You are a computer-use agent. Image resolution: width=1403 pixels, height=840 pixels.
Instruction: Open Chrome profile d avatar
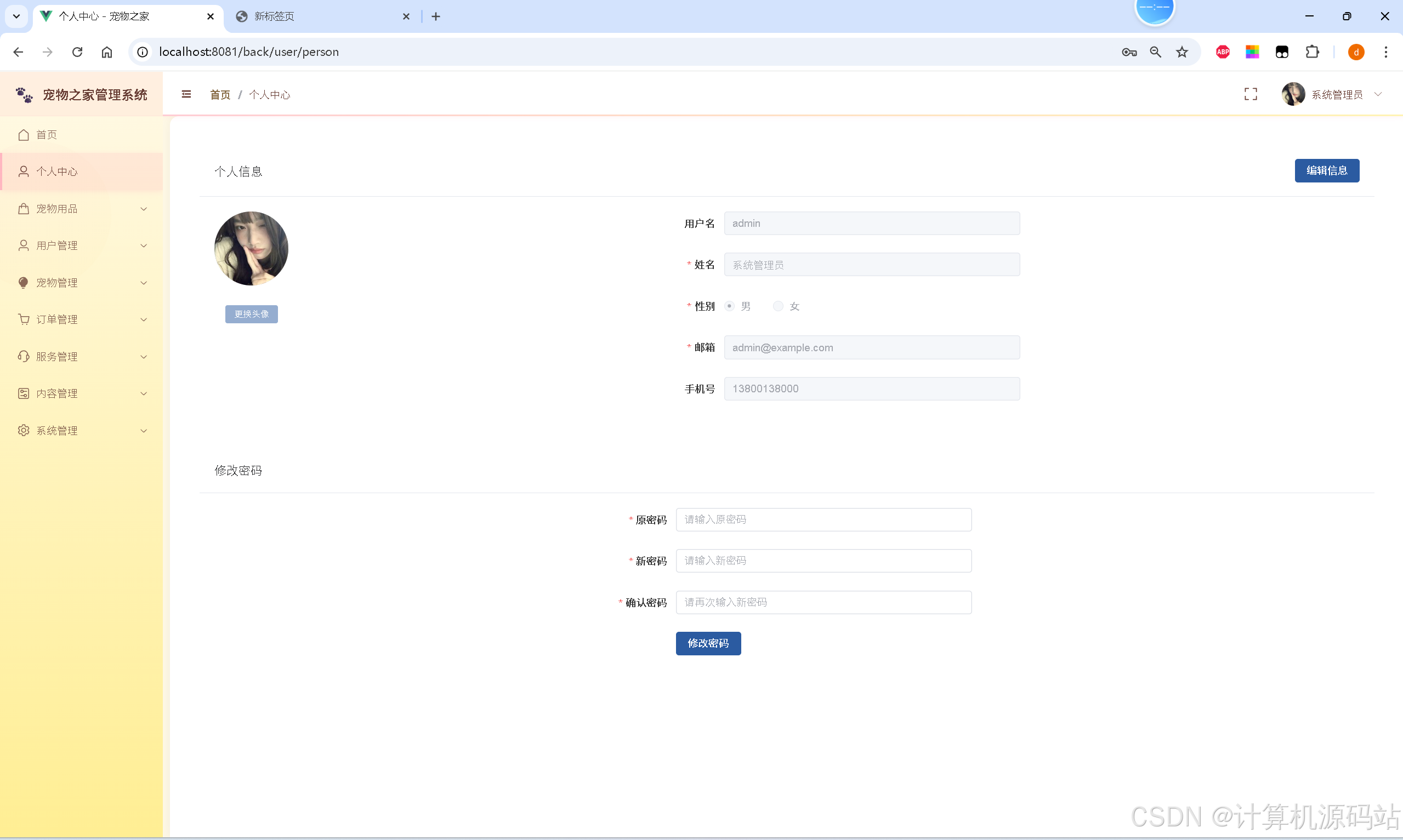[x=1356, y=52]
